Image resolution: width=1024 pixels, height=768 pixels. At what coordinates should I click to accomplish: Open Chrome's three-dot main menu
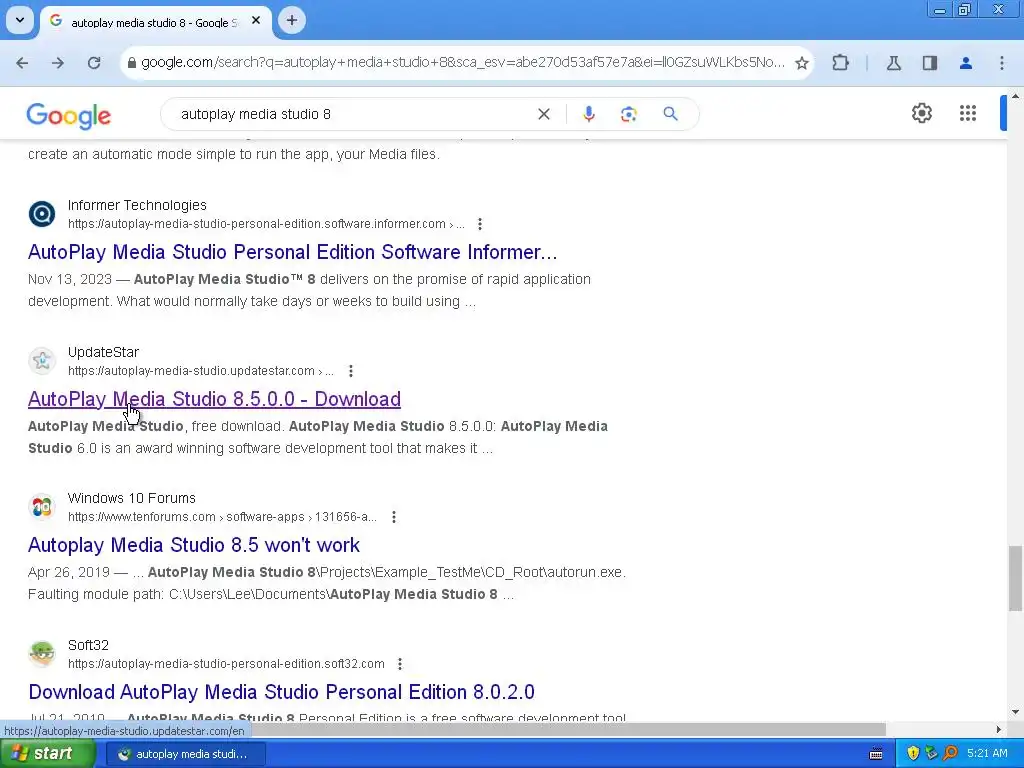tap(1002, 63)
